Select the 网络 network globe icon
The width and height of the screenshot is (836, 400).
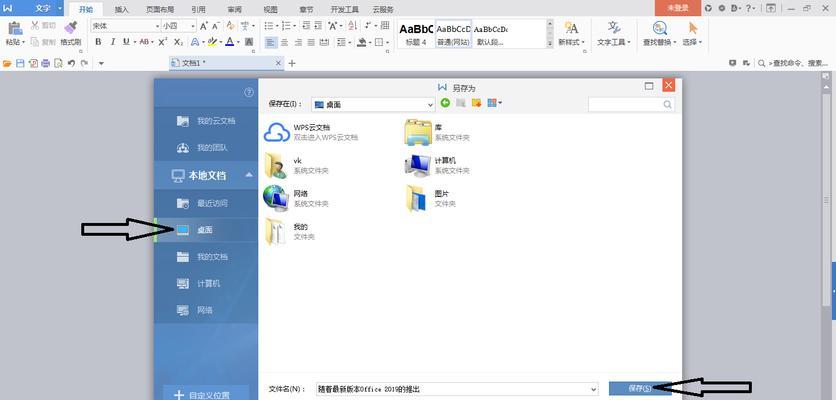click(x=275, y=197)
